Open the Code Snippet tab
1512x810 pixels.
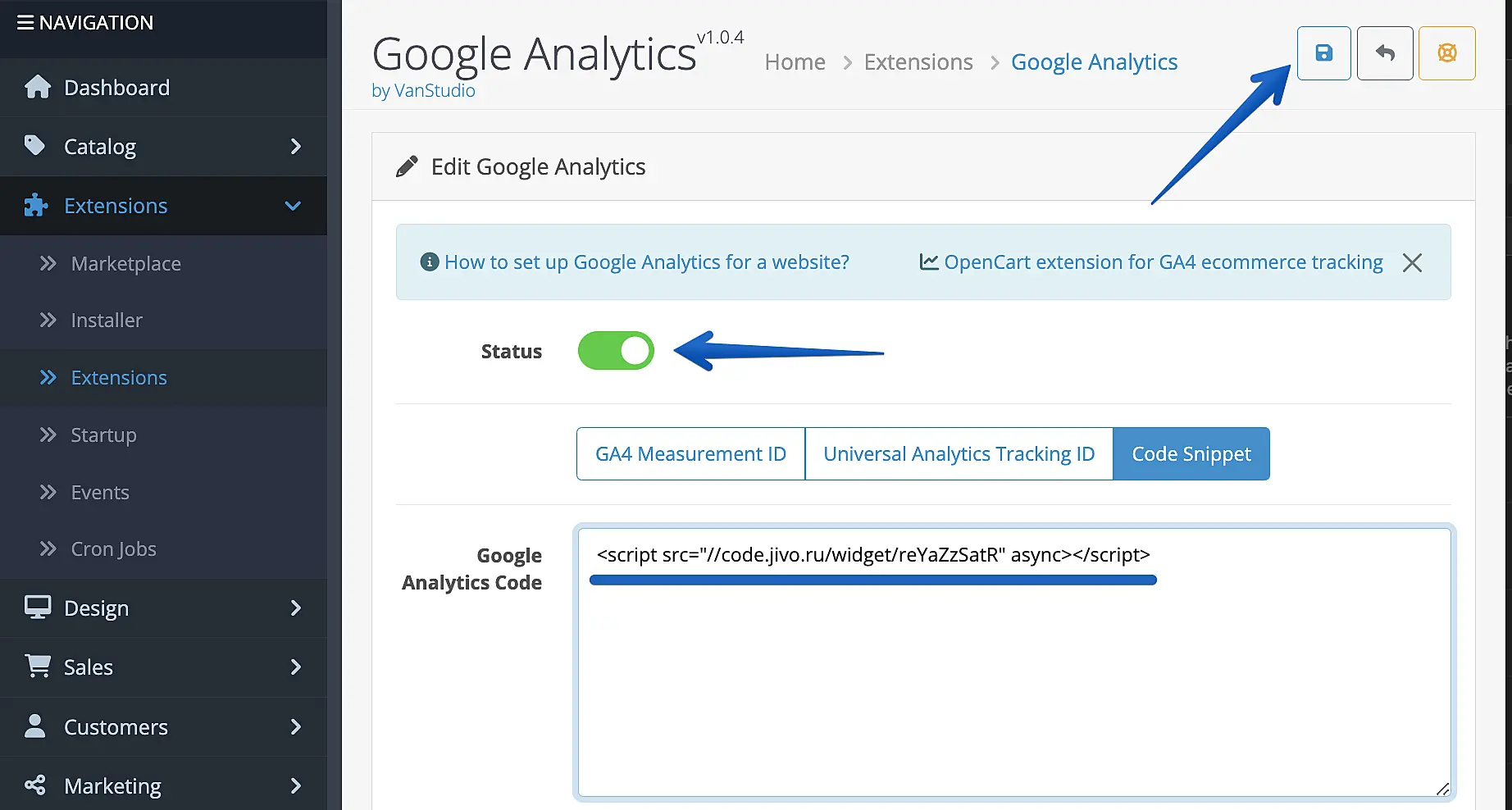tap(1191, 453)
